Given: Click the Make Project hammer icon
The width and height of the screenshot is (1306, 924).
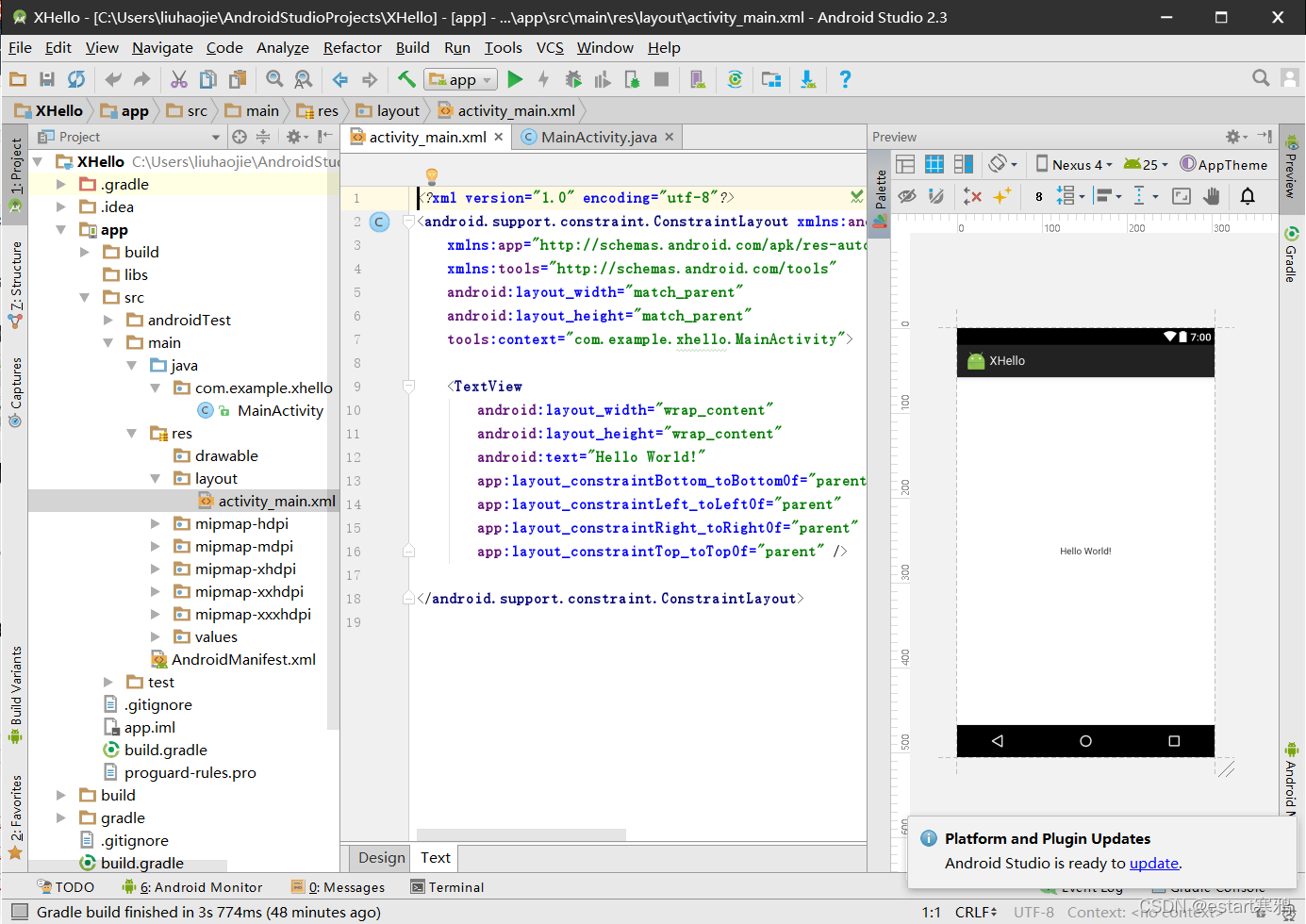Looking at the screenshot, I should point(406,80).
